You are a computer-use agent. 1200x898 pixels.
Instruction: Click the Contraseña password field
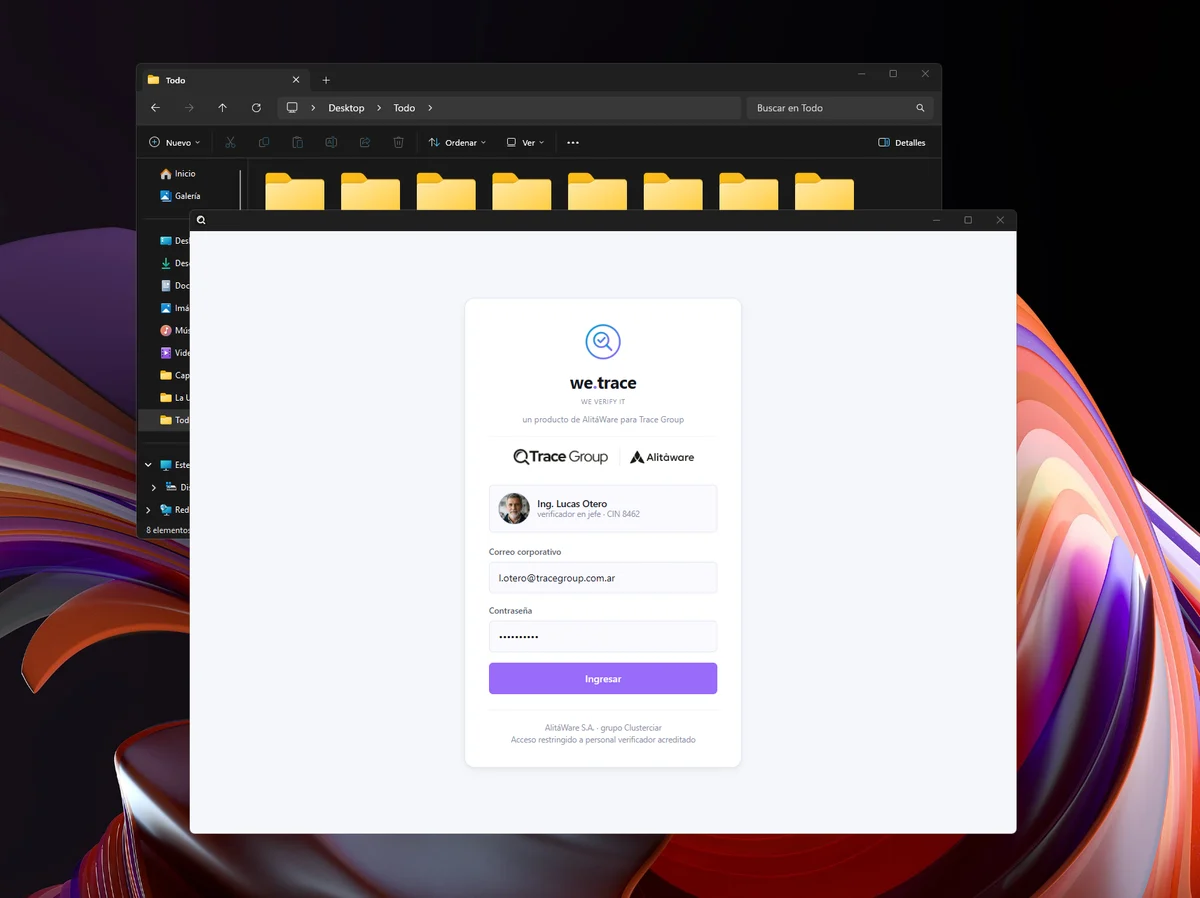[603, 636]
